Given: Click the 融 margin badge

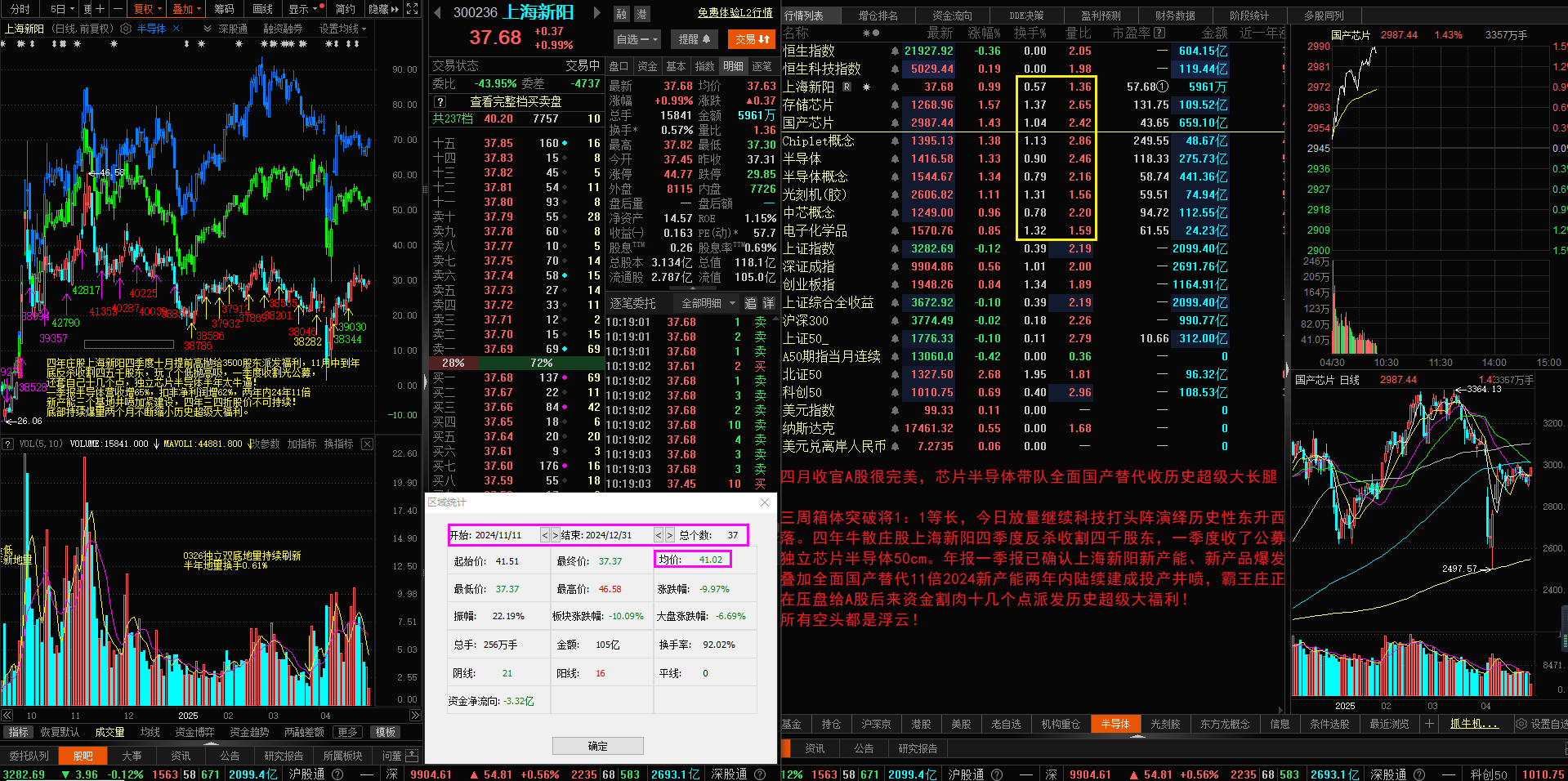Looking at the screenshot, I should 622,14.
